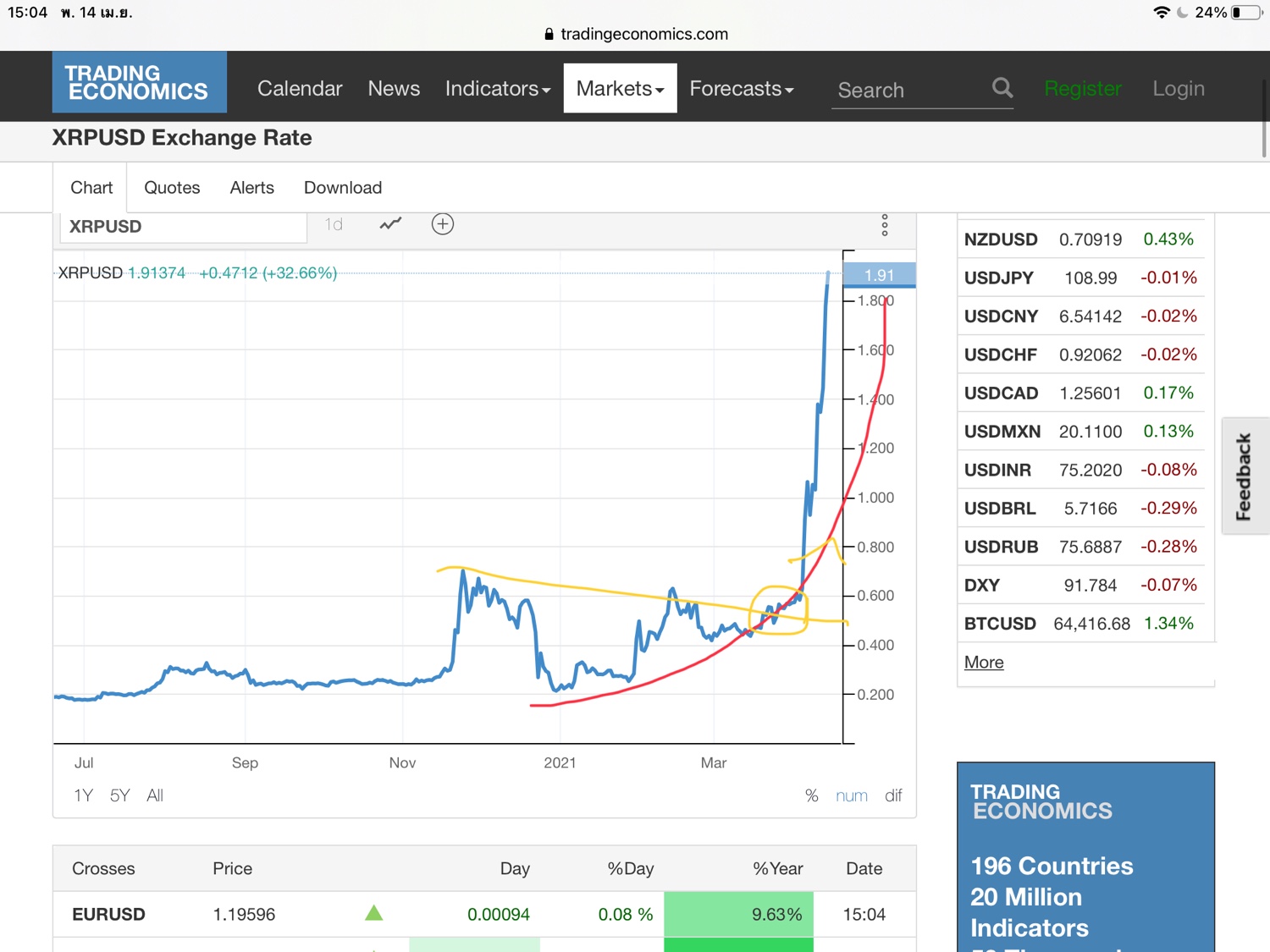
Task: Expand the Forecasts dropdown menu
Action: click(742, 89)
